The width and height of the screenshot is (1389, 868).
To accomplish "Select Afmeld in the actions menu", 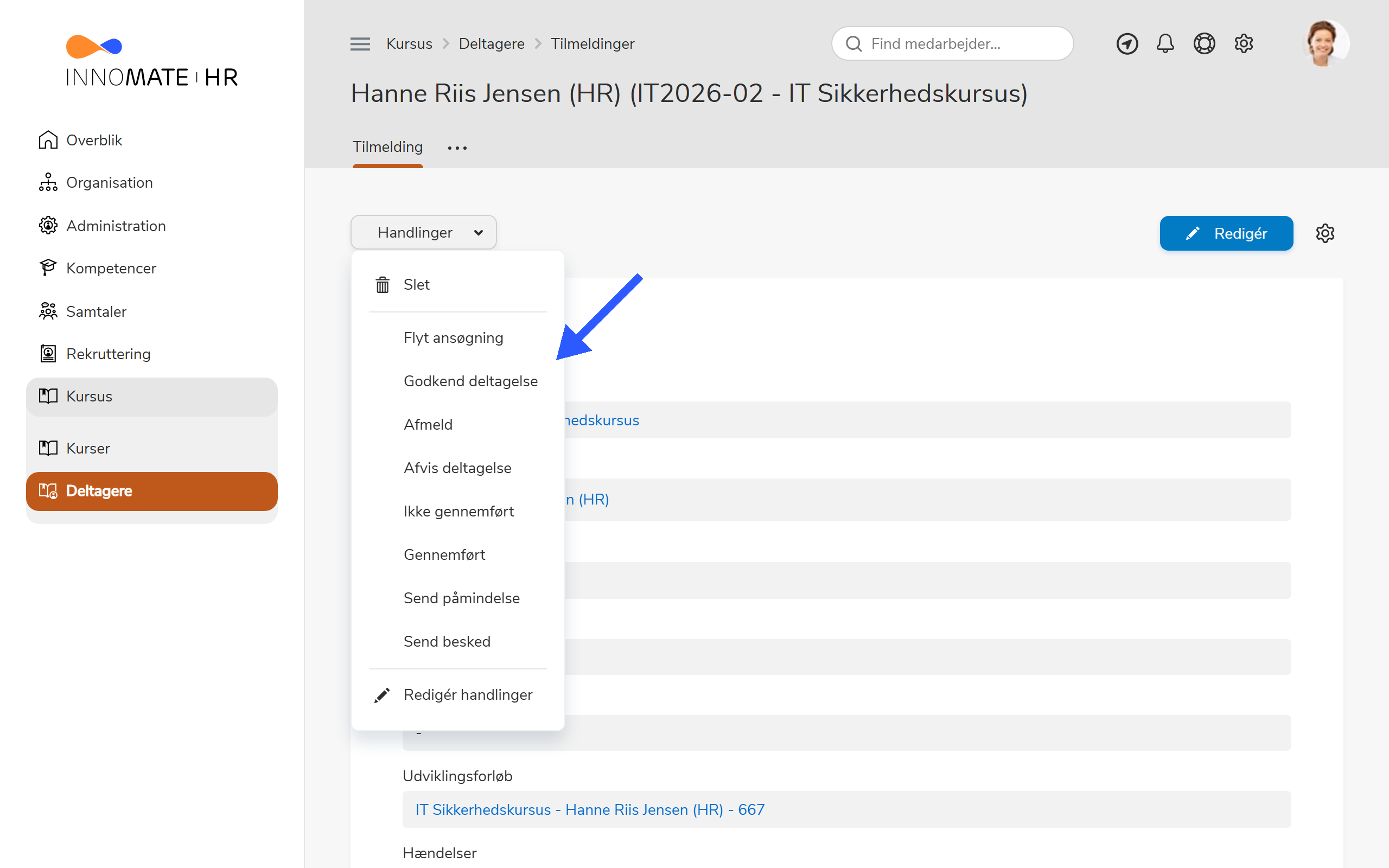I will 458,424.
